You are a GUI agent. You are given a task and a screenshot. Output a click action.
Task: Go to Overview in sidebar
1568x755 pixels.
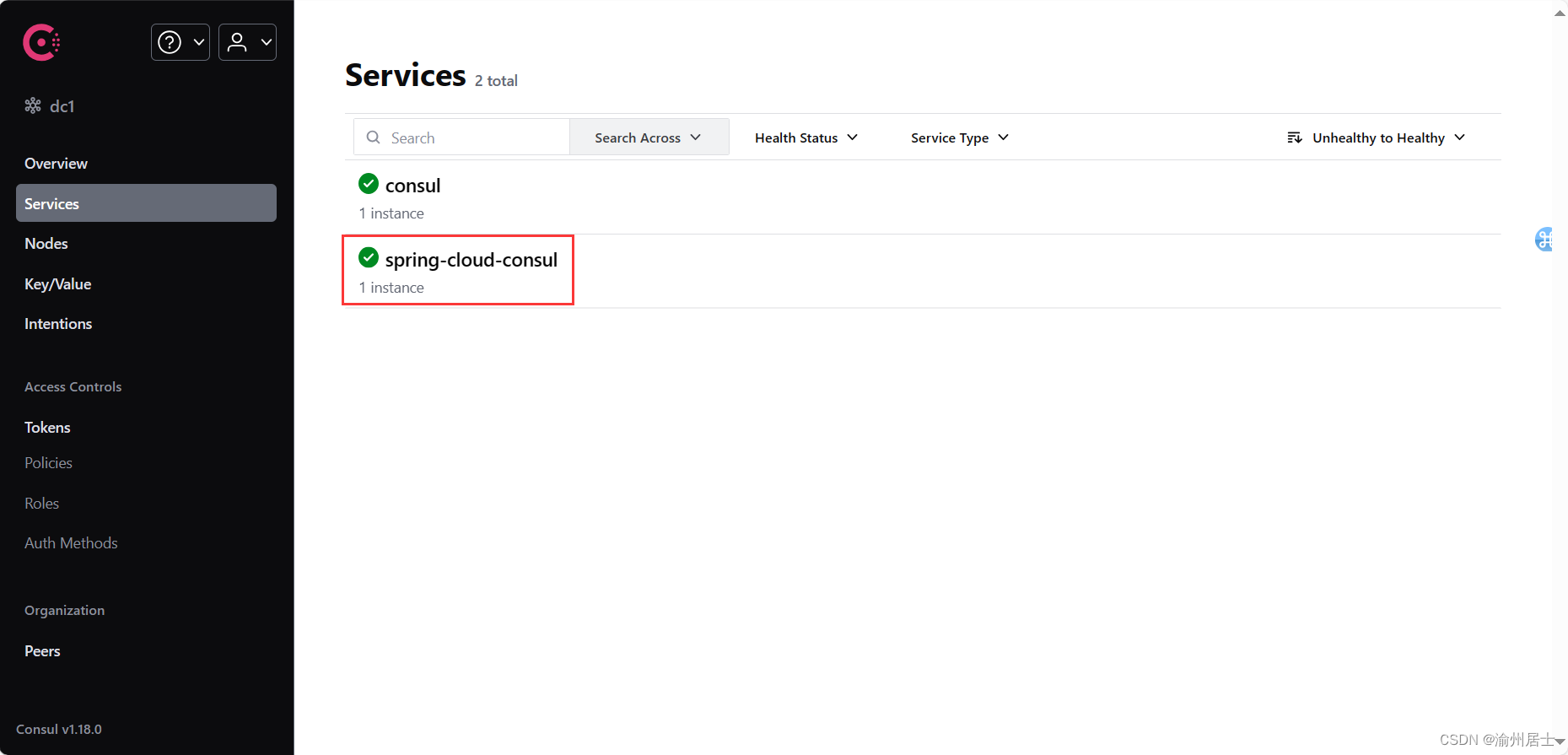click(56, 164)
